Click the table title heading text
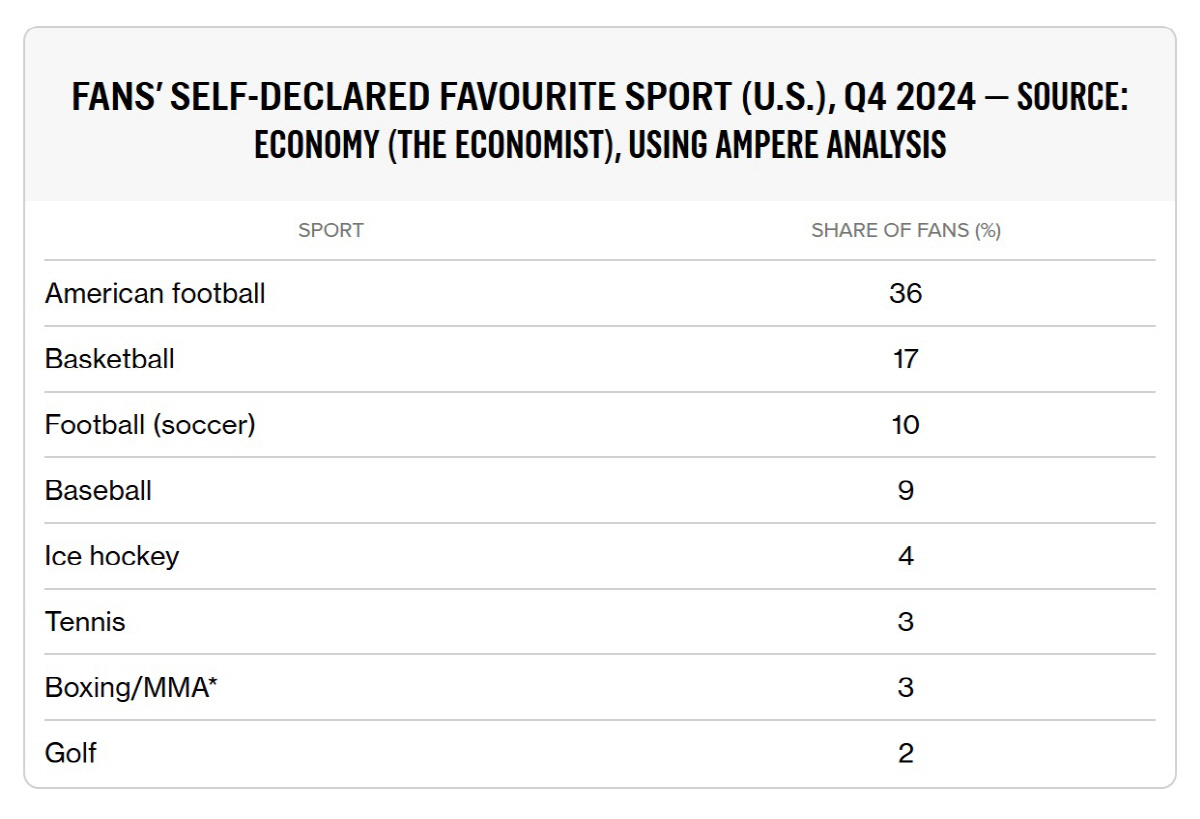1200x819 pixels. (x=600, y=120)
